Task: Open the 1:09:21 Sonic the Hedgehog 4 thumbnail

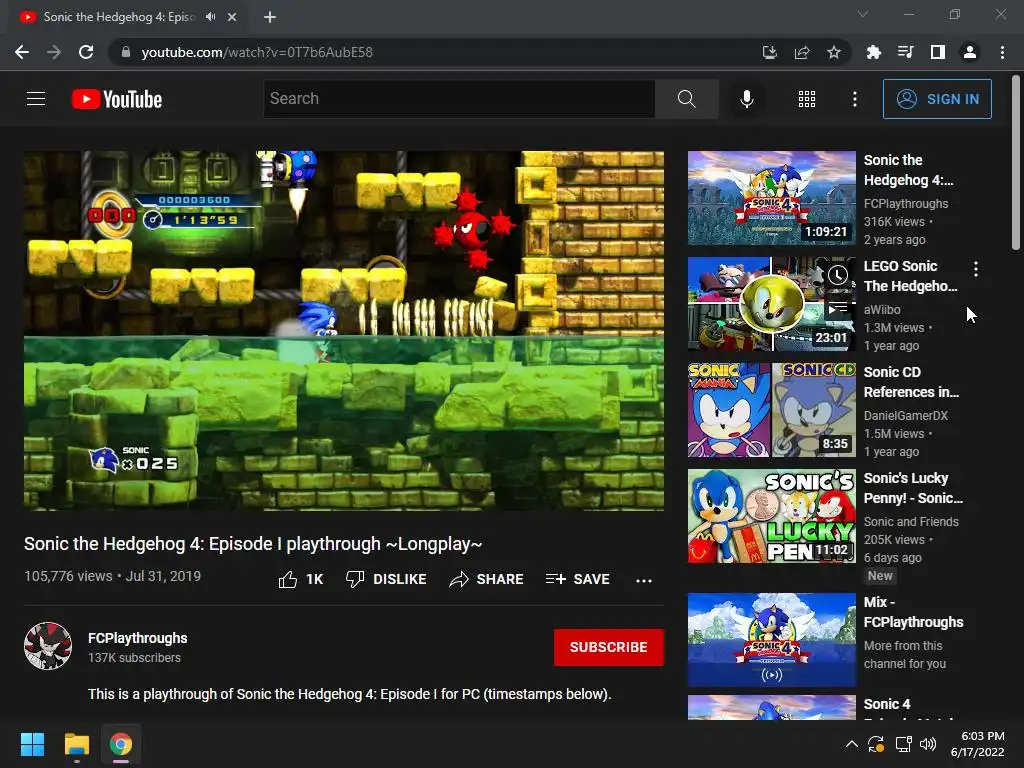Action: [x=771, y=198]
